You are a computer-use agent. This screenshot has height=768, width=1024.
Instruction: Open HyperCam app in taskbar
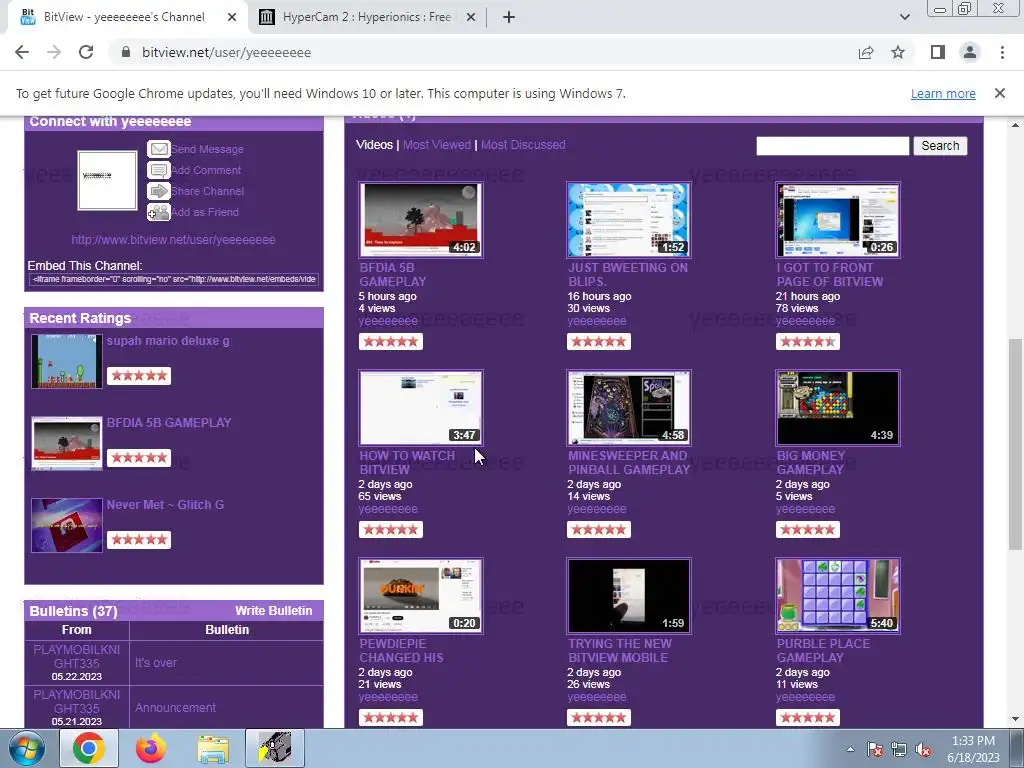click(275, 748)
